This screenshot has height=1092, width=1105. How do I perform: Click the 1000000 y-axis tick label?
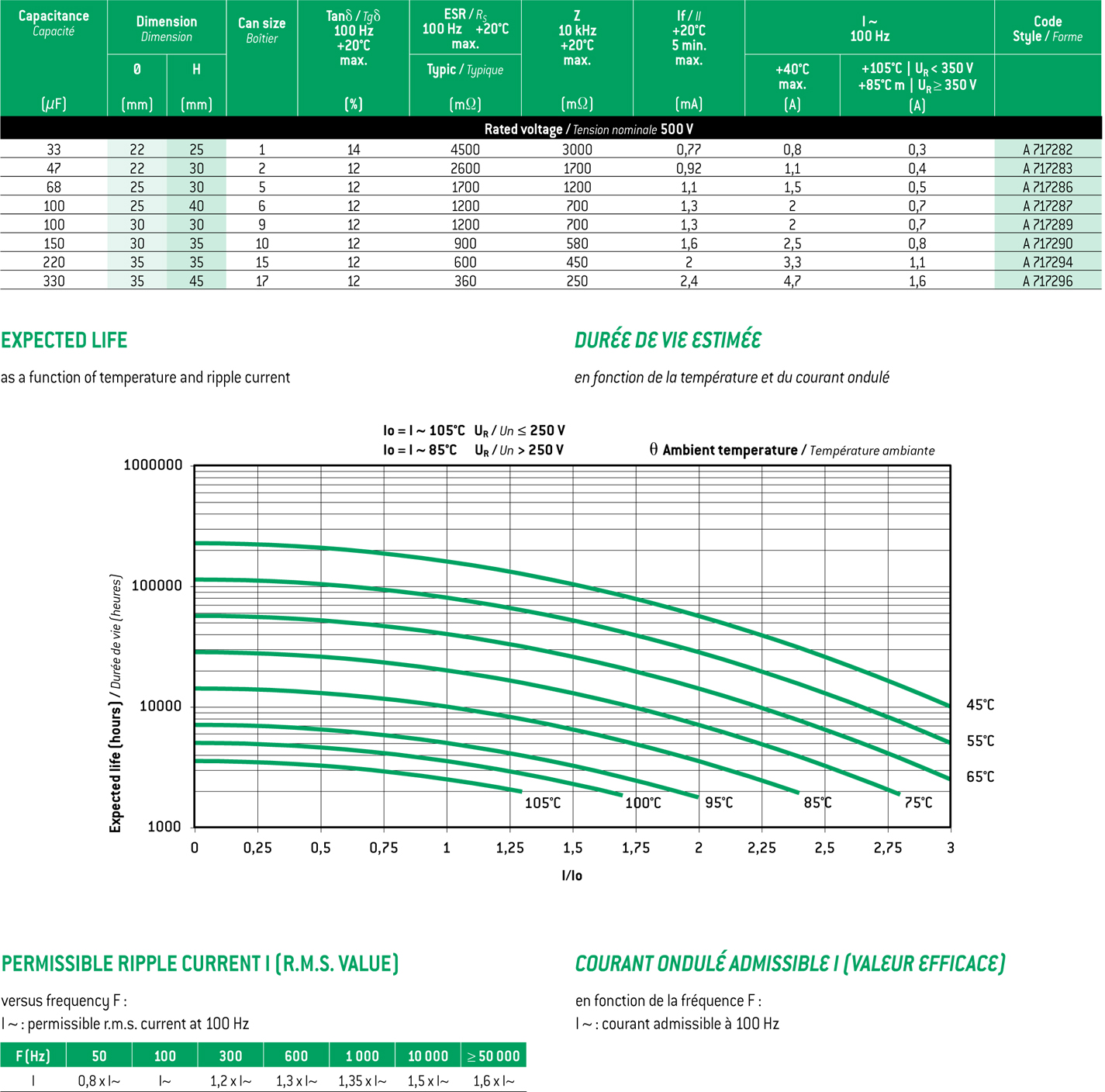point(153,465)
